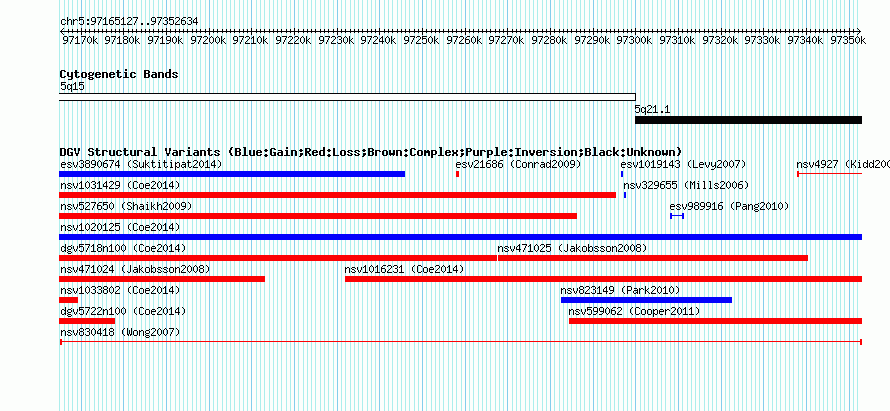Click the nsv527650 (Shaikh2009) label
The height and width of the screenshot is (411, 890).
(x=126, y=207)
